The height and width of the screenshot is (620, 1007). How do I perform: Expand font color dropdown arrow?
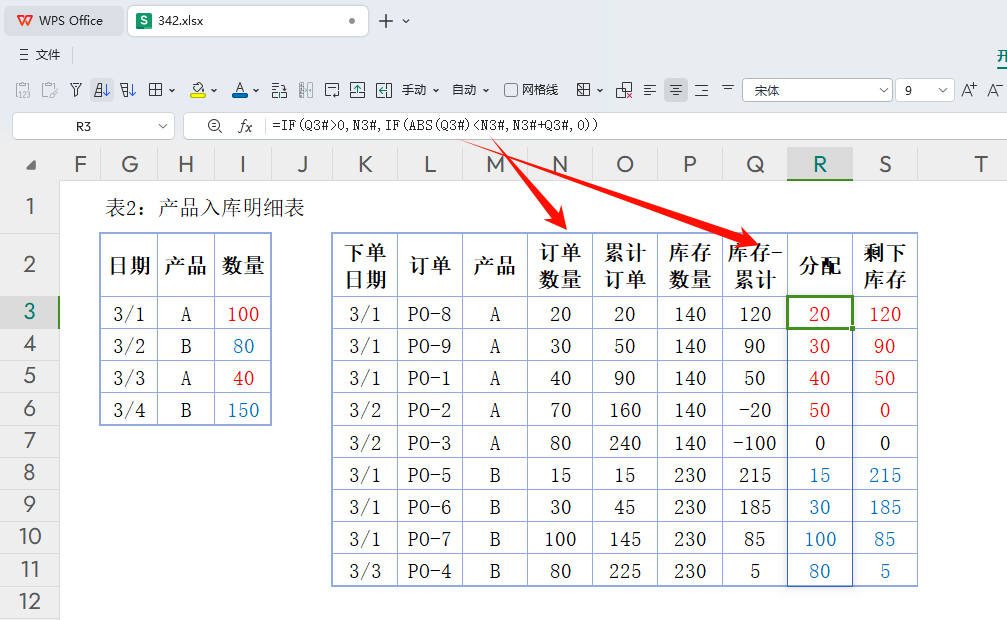pyautogui.click(x=256, y=91)
